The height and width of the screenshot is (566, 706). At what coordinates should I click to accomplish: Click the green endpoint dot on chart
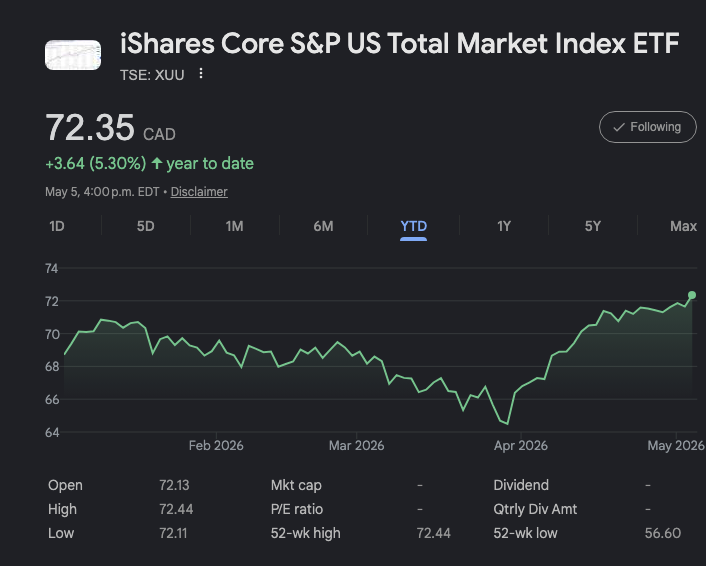692,295
